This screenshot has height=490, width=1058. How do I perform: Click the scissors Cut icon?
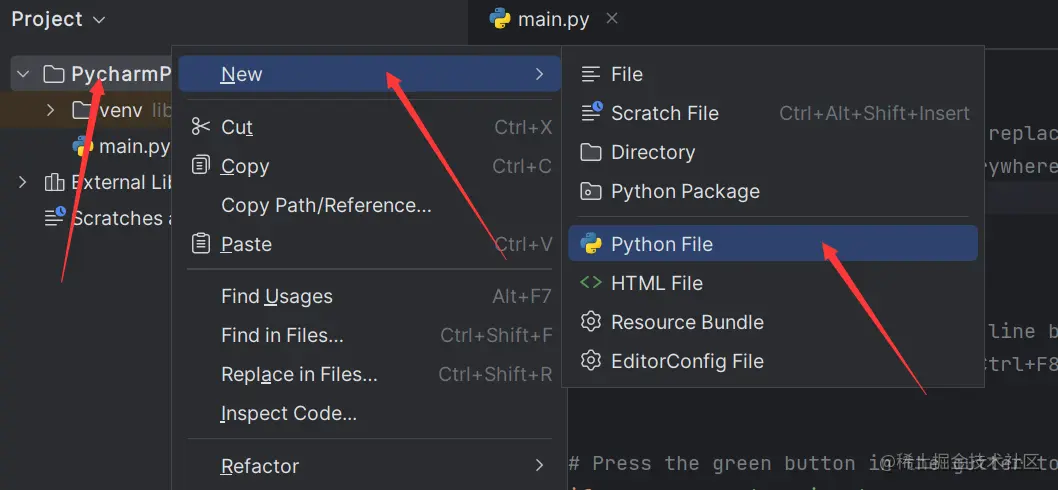[201, 126]
